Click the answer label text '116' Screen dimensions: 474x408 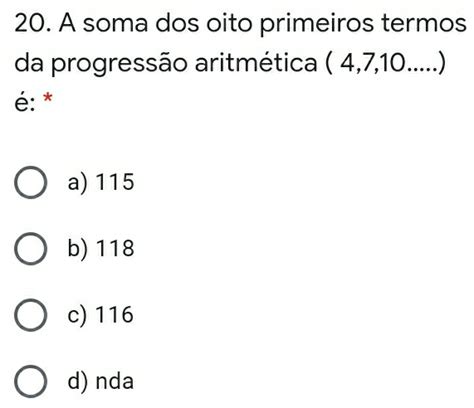[115, 315]
